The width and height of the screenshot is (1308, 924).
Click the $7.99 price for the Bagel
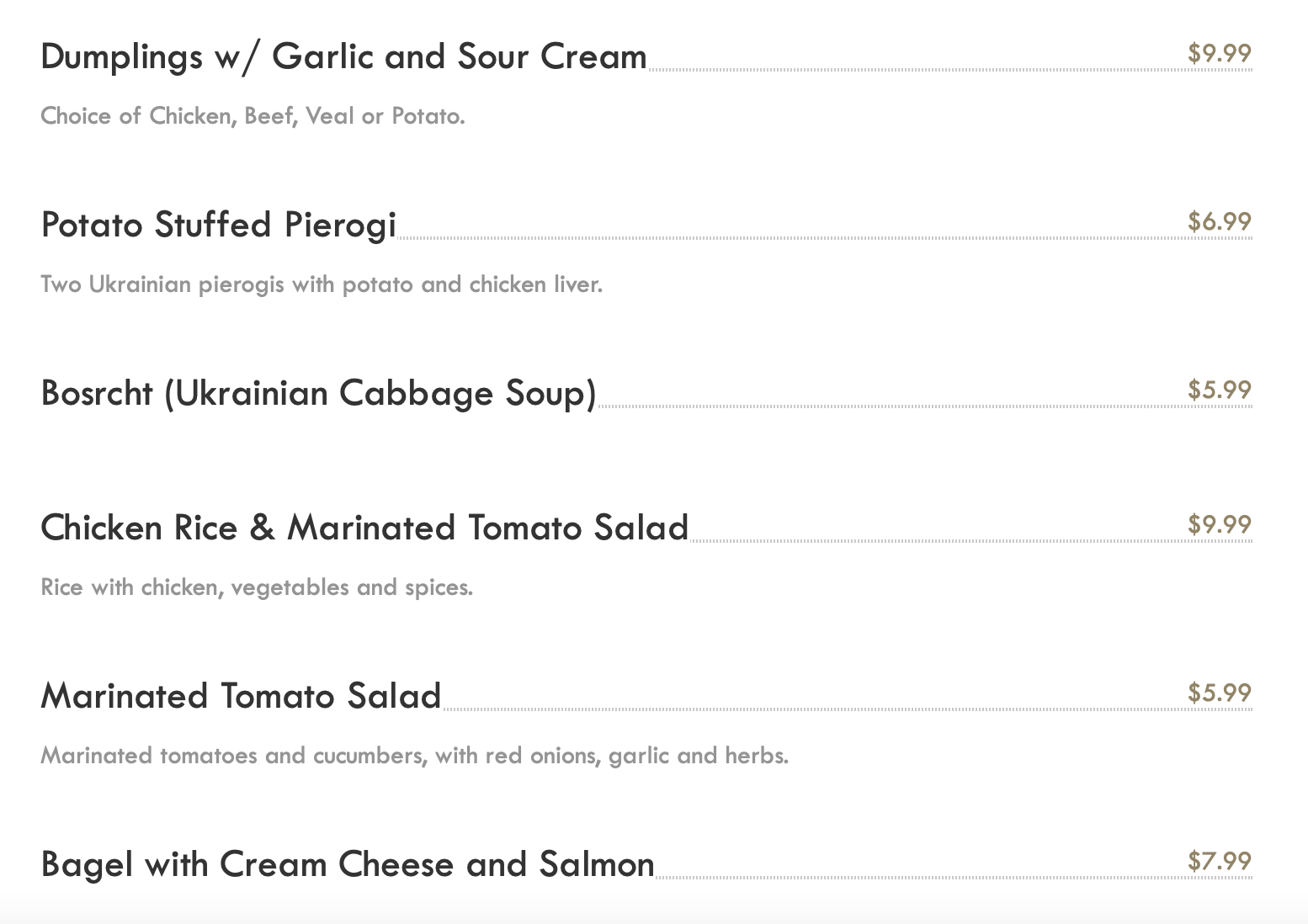click(x=1220, y=862)
